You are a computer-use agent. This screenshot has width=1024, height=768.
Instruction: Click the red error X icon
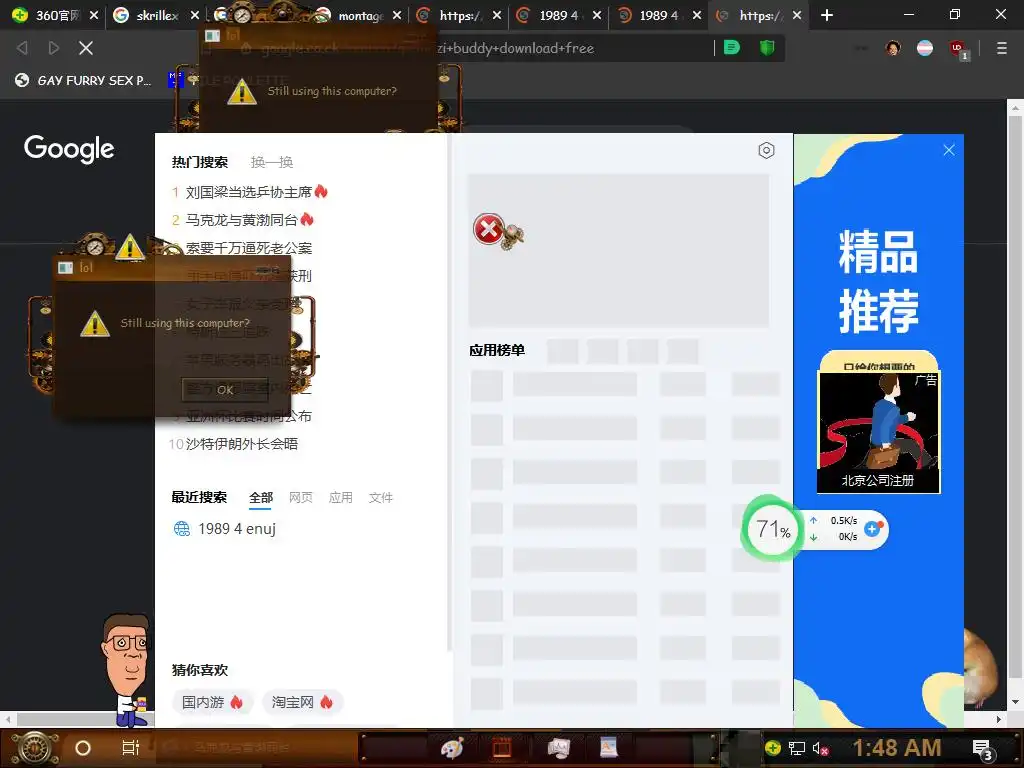tap(489, 229)
